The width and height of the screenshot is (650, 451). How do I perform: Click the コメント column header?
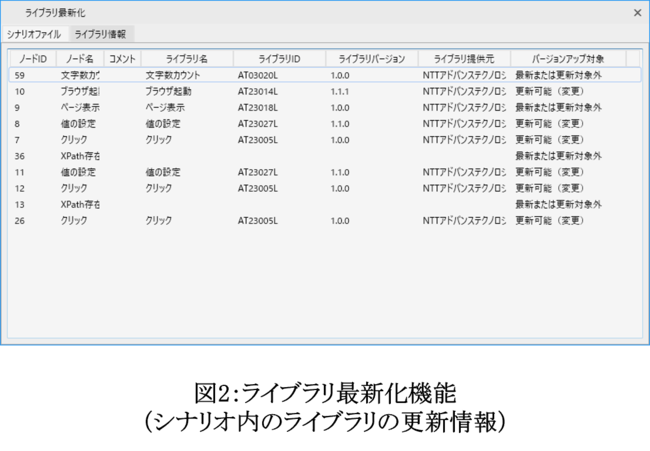pyautogui.click(x=122, y=58)
